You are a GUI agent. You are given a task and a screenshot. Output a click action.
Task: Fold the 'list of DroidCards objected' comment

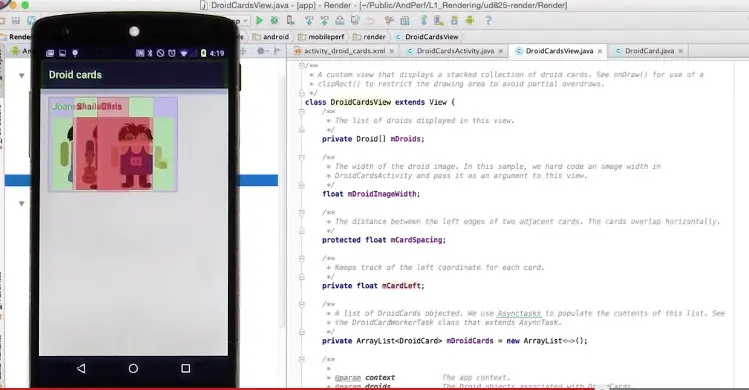[x=301, y=304]
